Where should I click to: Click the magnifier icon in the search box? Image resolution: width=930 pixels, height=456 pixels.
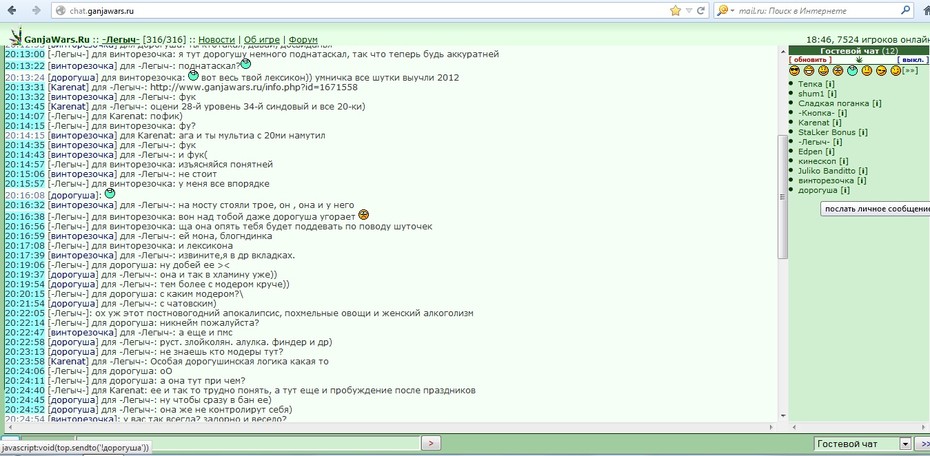coord(906,10)
